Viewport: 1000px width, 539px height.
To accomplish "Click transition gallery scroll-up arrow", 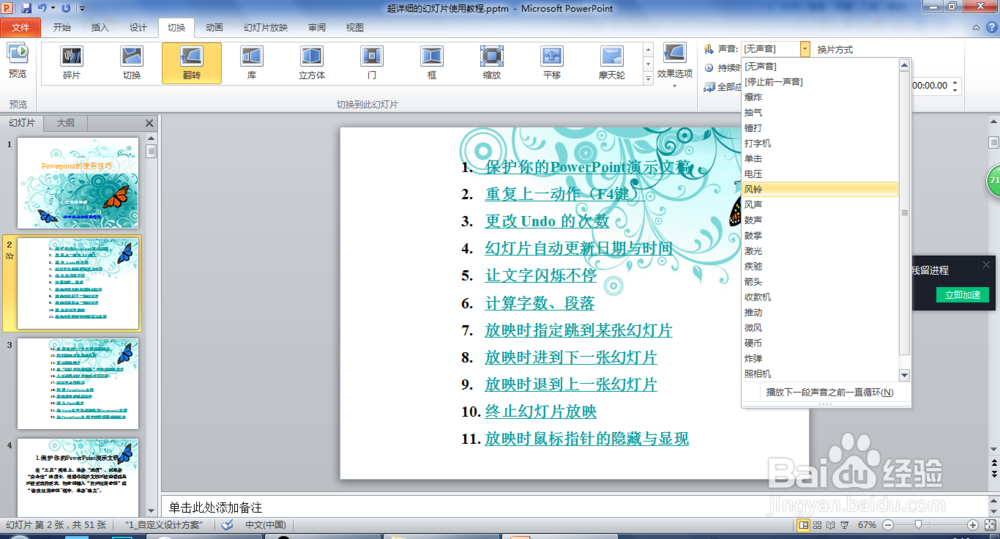I will (x=648, y=49).
